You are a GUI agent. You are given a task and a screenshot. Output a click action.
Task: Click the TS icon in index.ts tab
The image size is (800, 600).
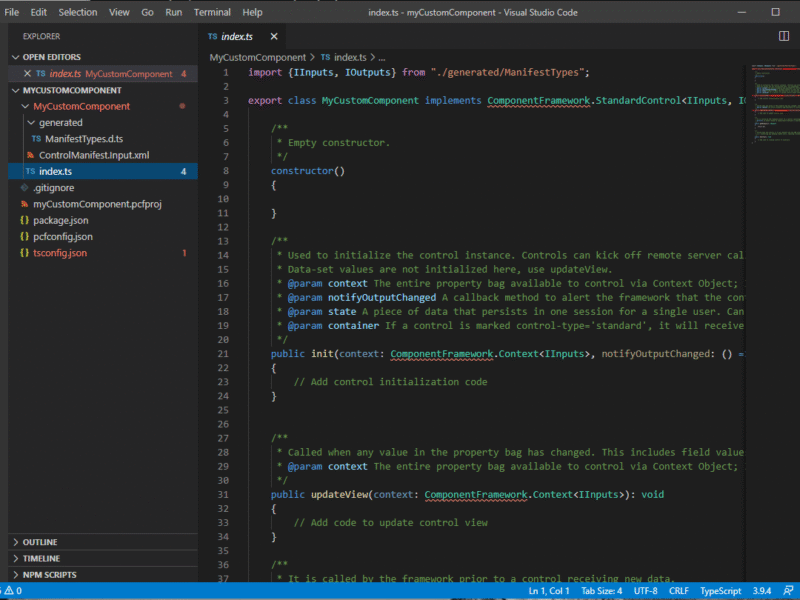[213, 36]
